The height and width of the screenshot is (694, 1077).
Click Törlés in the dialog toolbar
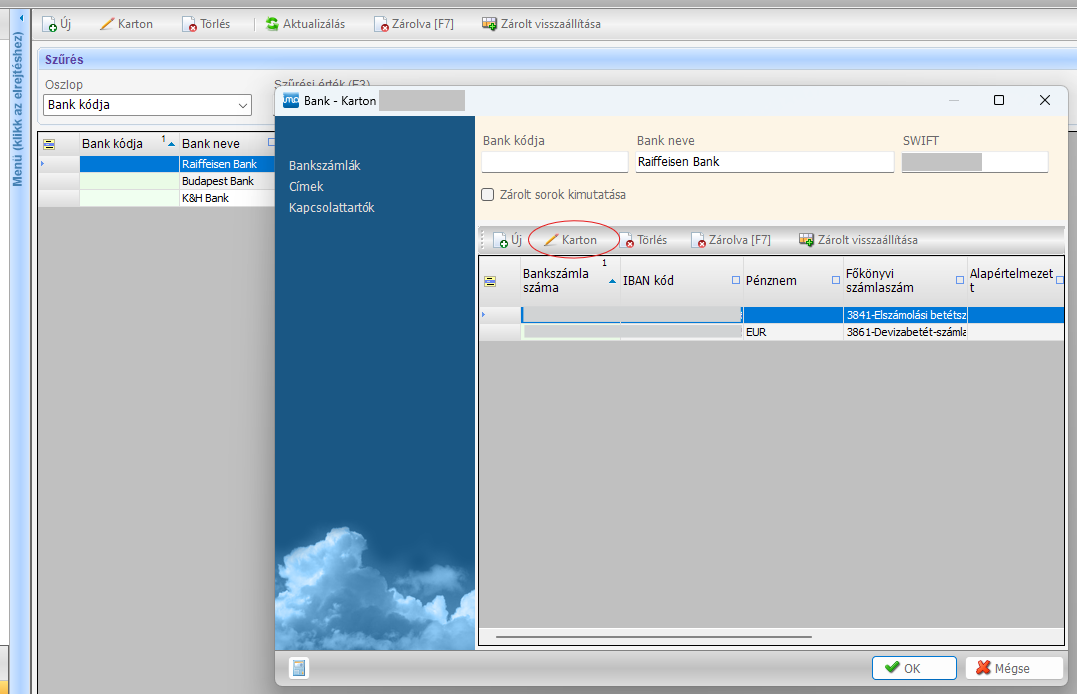(x=643, y=240)
